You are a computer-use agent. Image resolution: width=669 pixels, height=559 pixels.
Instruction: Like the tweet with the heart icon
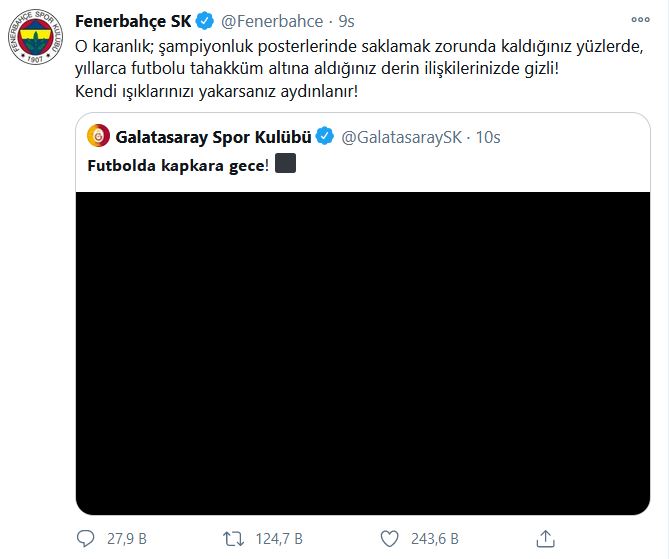389,539
